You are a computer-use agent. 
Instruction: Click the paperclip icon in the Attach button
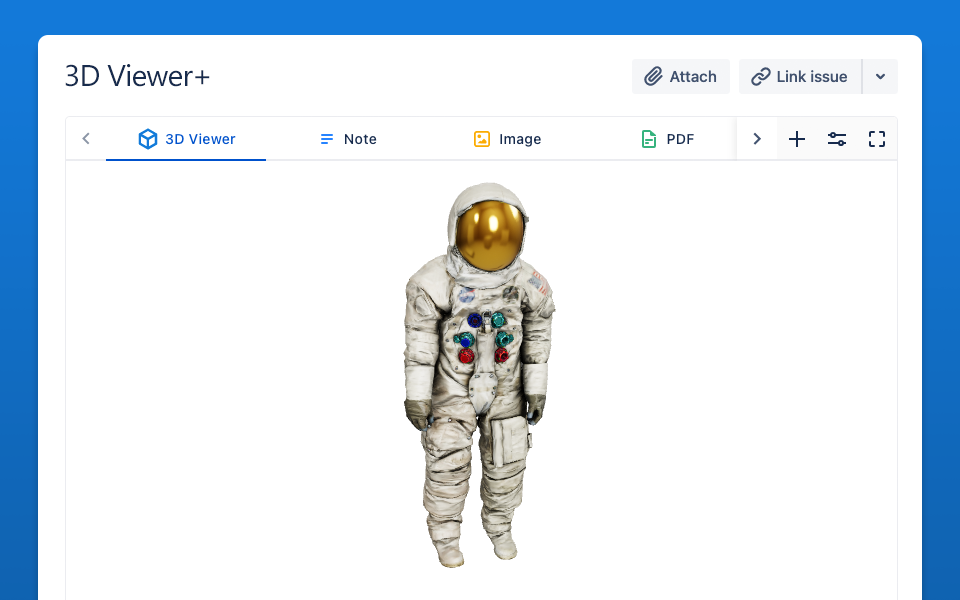click(x=655, y=76)
